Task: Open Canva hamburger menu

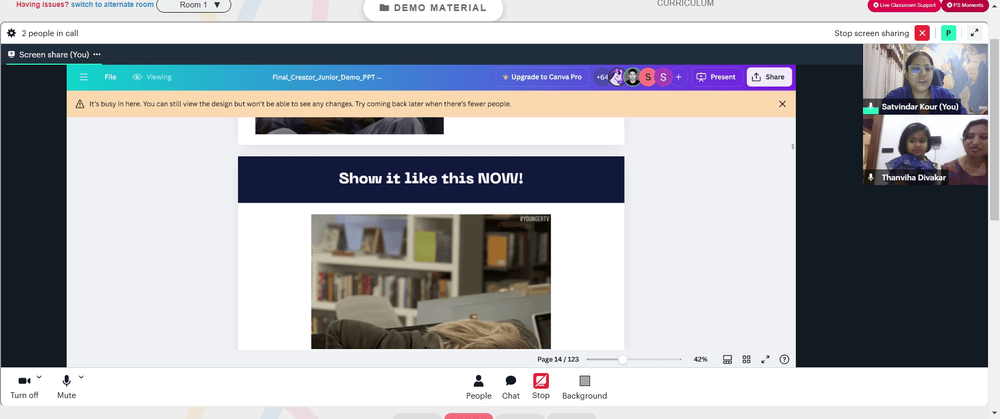Action: (84, 77)
